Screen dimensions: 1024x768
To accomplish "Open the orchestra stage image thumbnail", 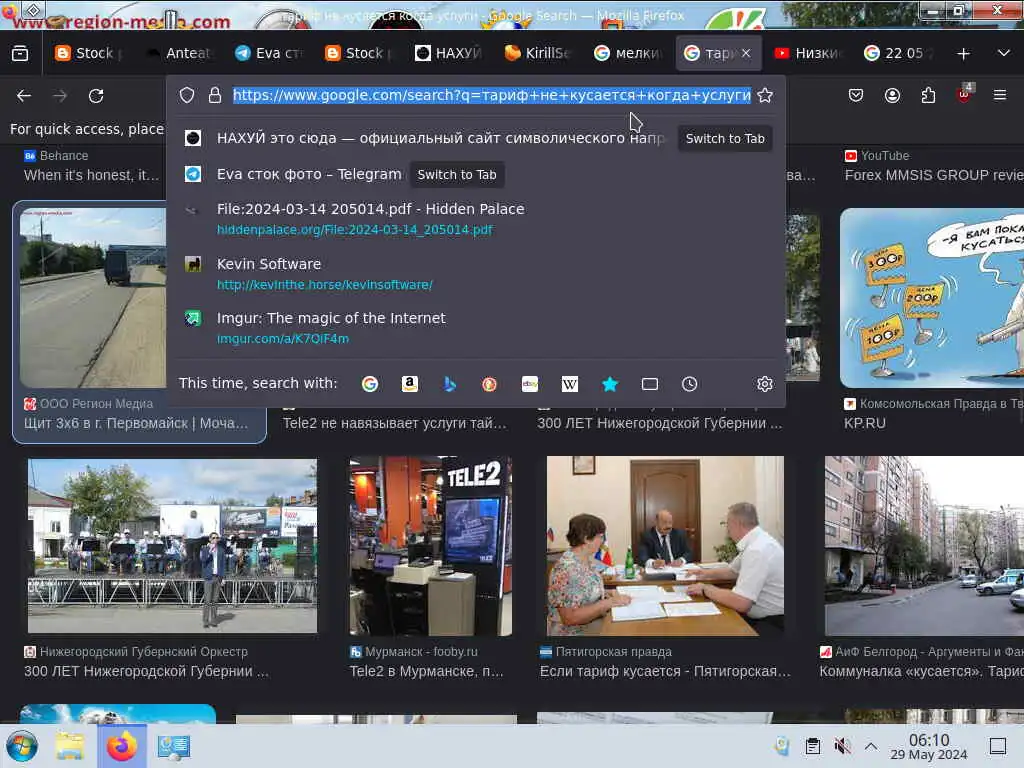I will tap(172, 546).
